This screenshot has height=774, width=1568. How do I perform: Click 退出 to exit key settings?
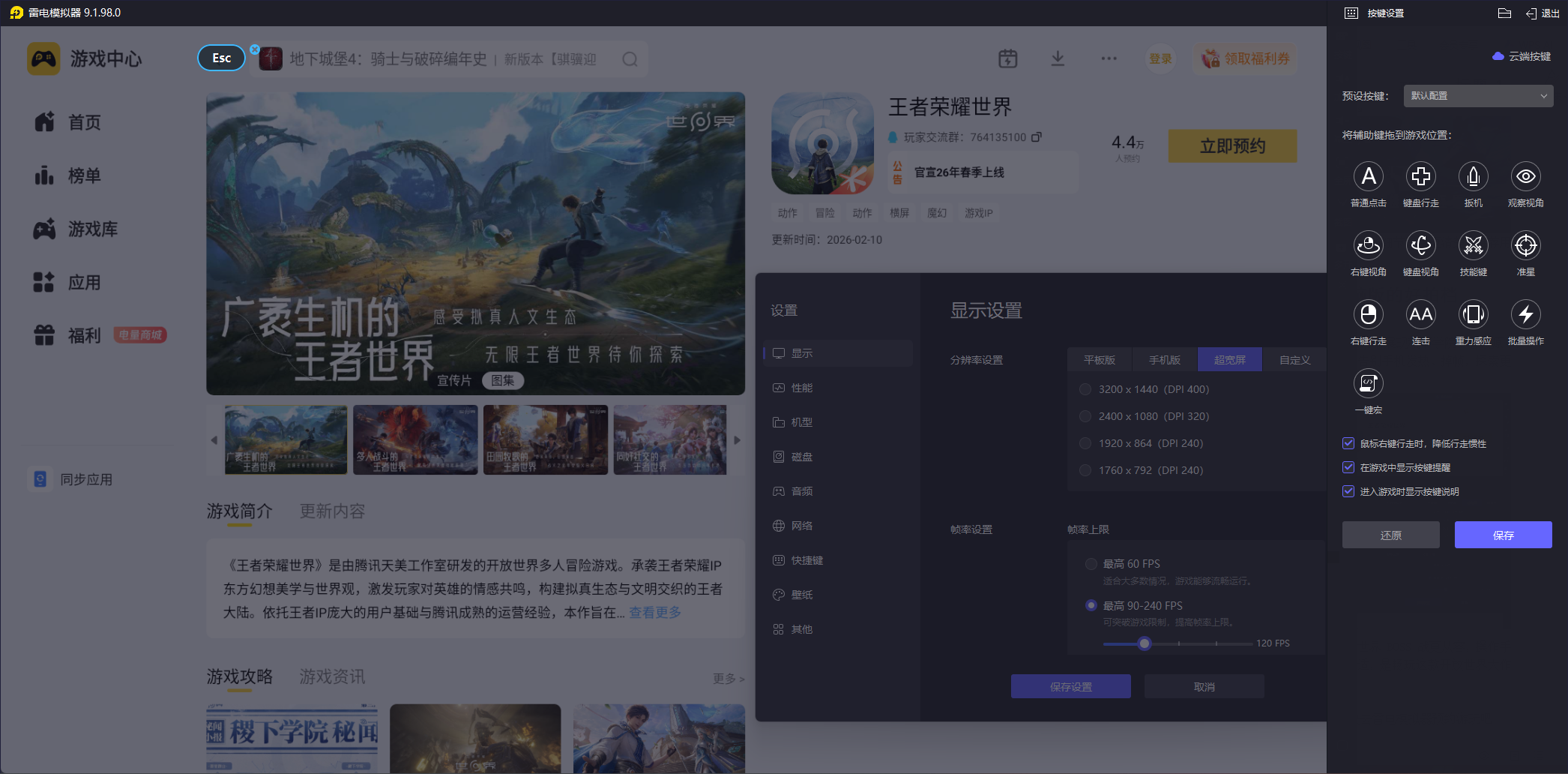point(1543,13)
